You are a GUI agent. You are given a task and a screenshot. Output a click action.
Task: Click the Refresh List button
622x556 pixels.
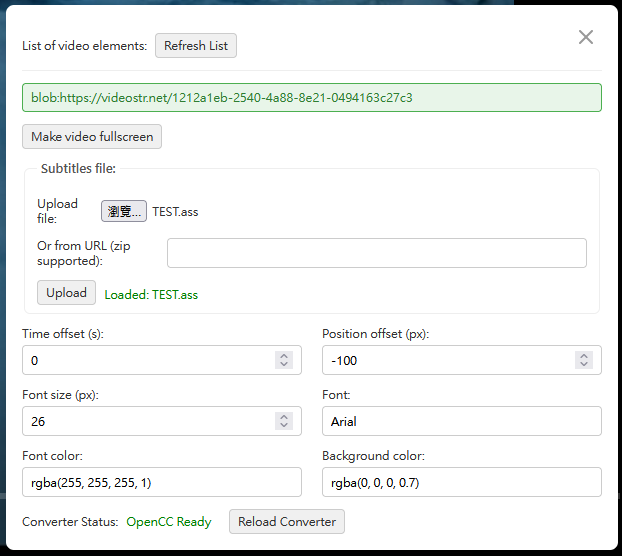click(x=196, y=46)
